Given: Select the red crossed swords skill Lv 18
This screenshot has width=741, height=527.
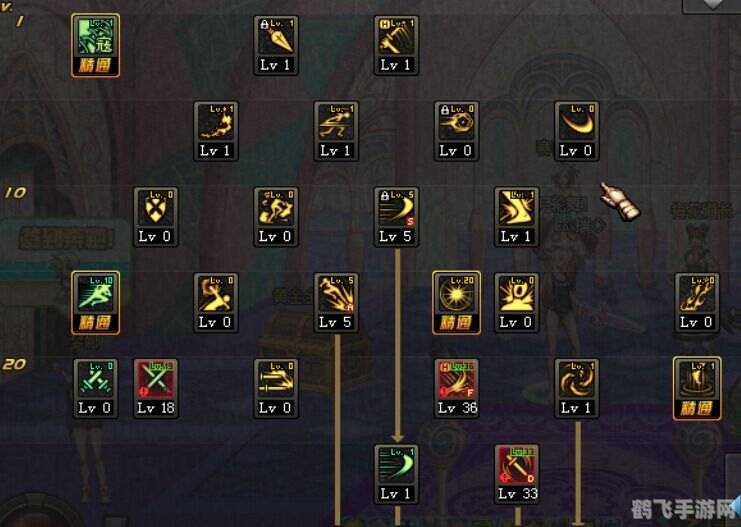Looking at the screenshot, I should tap(155, 388).
